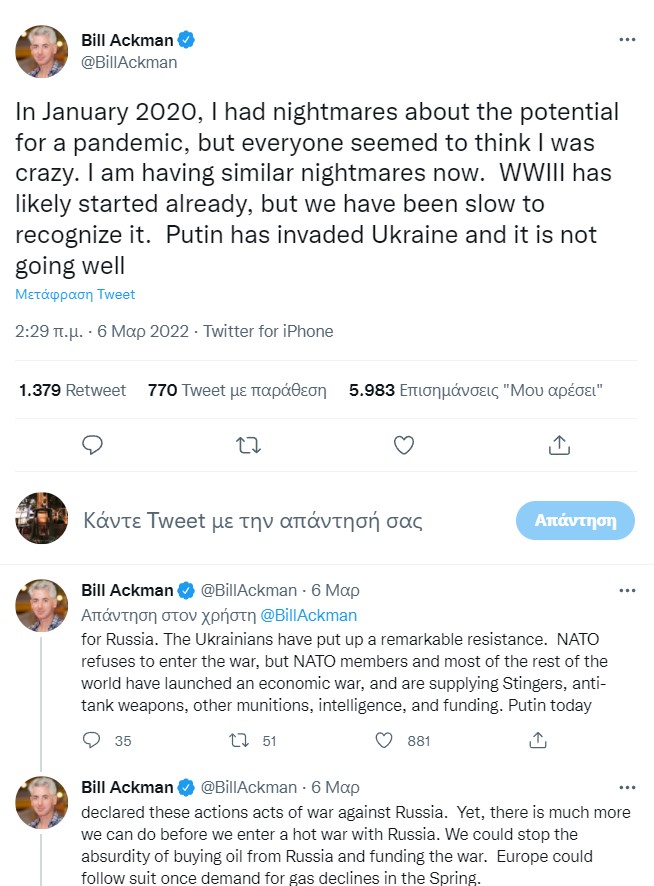Click the share icon on the main tweet

coord(560,445)
